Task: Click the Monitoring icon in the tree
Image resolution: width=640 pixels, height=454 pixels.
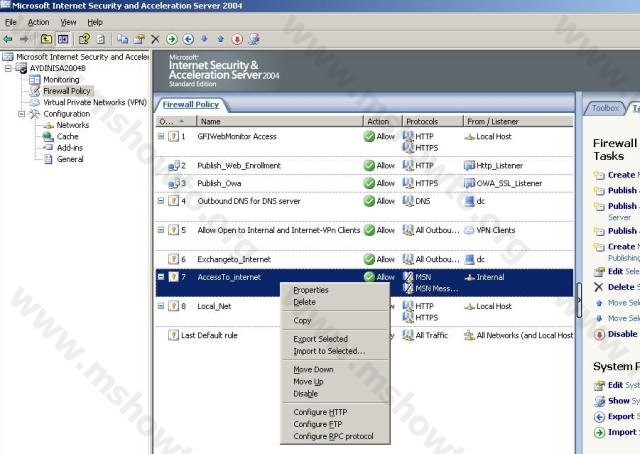Action: [x=35, y=80]
